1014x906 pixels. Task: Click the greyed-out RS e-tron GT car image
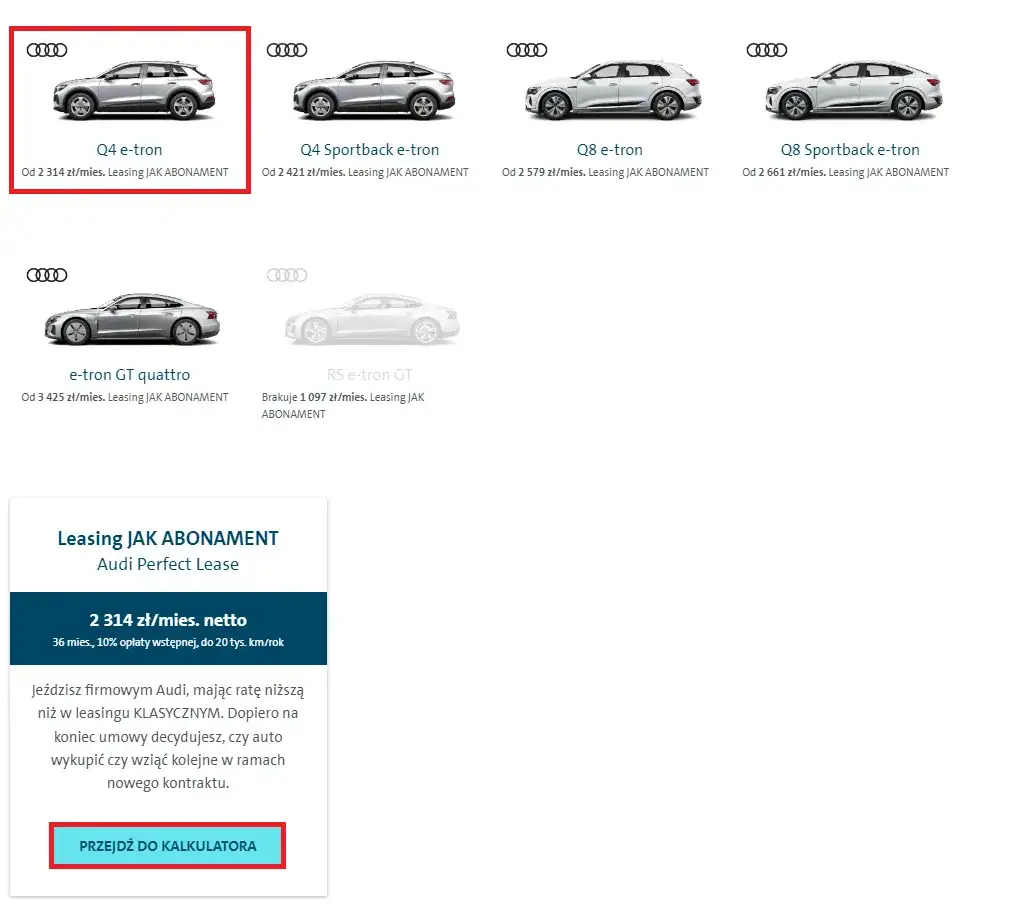click(x=372, y=320)
